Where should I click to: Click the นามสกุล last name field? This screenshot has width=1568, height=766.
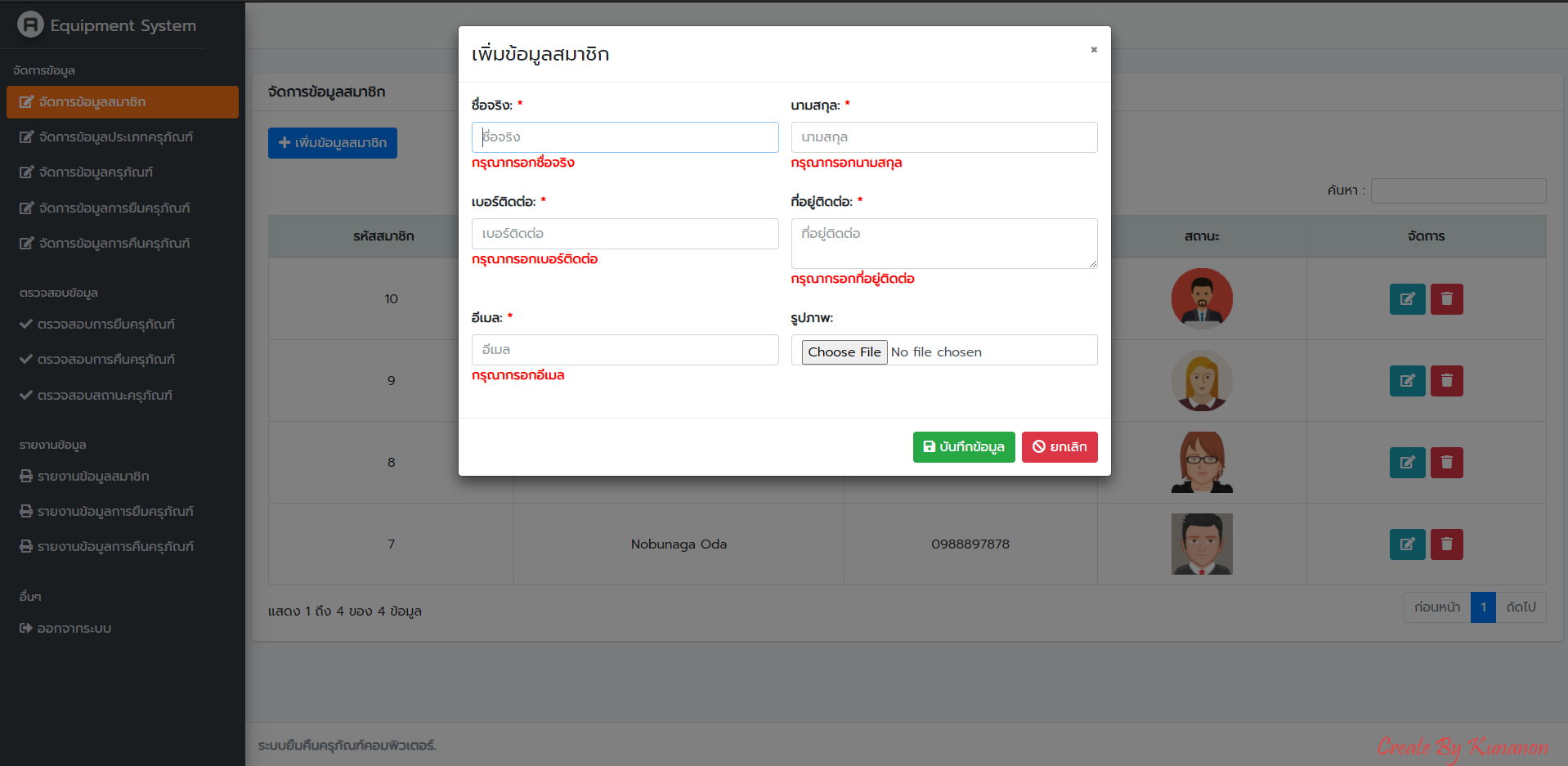(x=943, y=137)
